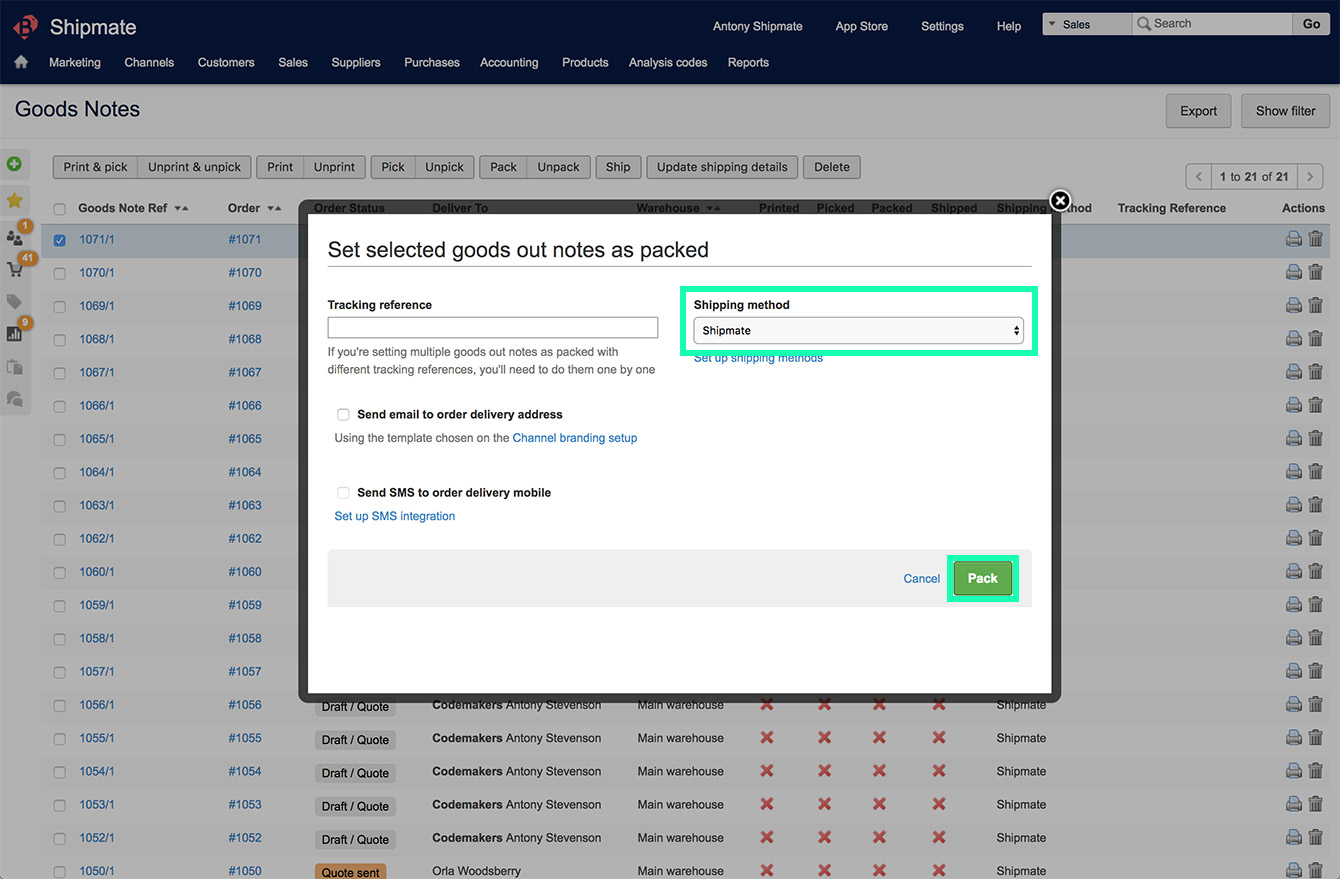1340x879 pixels.
Task: Open the Channels menu
Action: (149, 62)
